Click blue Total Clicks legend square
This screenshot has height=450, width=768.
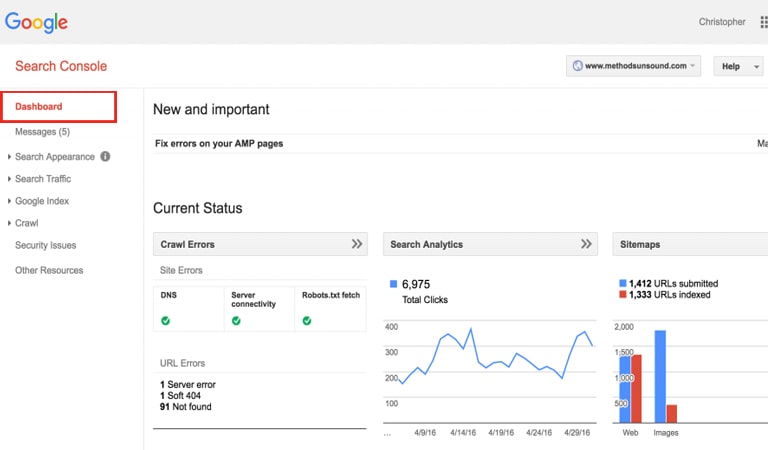[x=393, y=284]
